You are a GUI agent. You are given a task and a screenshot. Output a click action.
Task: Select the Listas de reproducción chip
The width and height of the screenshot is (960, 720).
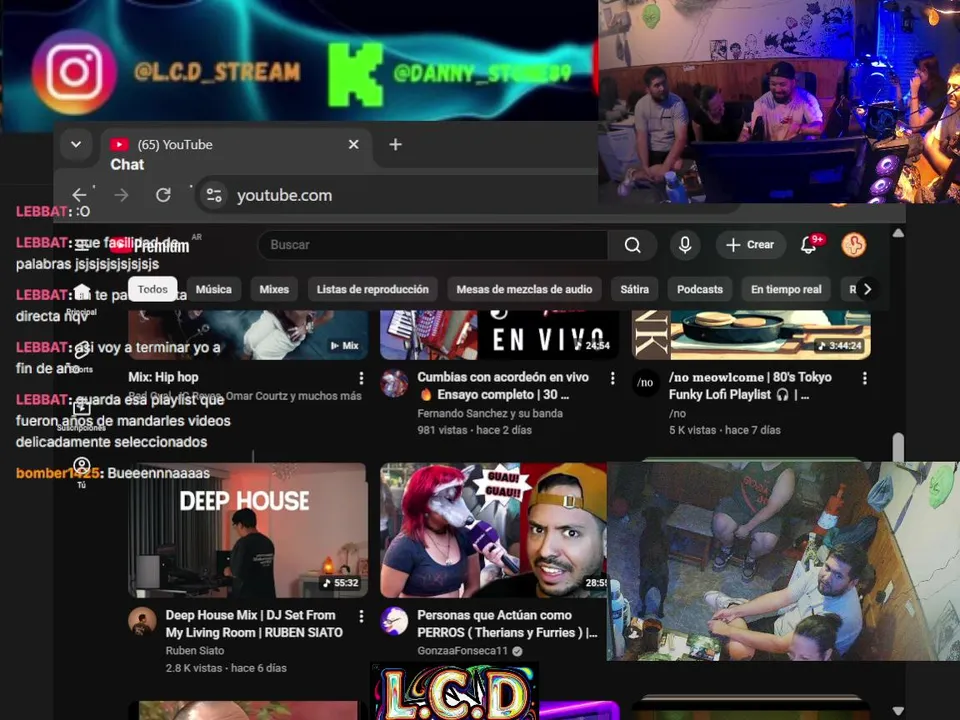[372, 289]
